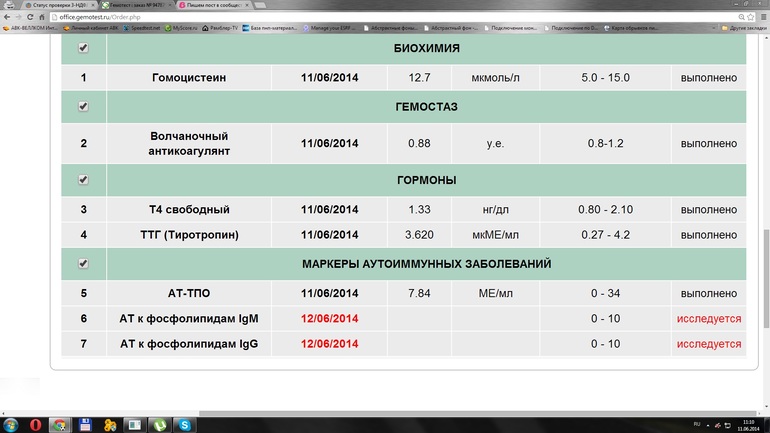Screen dimensions: 770x433
Task: Click the reference range 5.0 - 15.0
Action: tap(605, 78)
